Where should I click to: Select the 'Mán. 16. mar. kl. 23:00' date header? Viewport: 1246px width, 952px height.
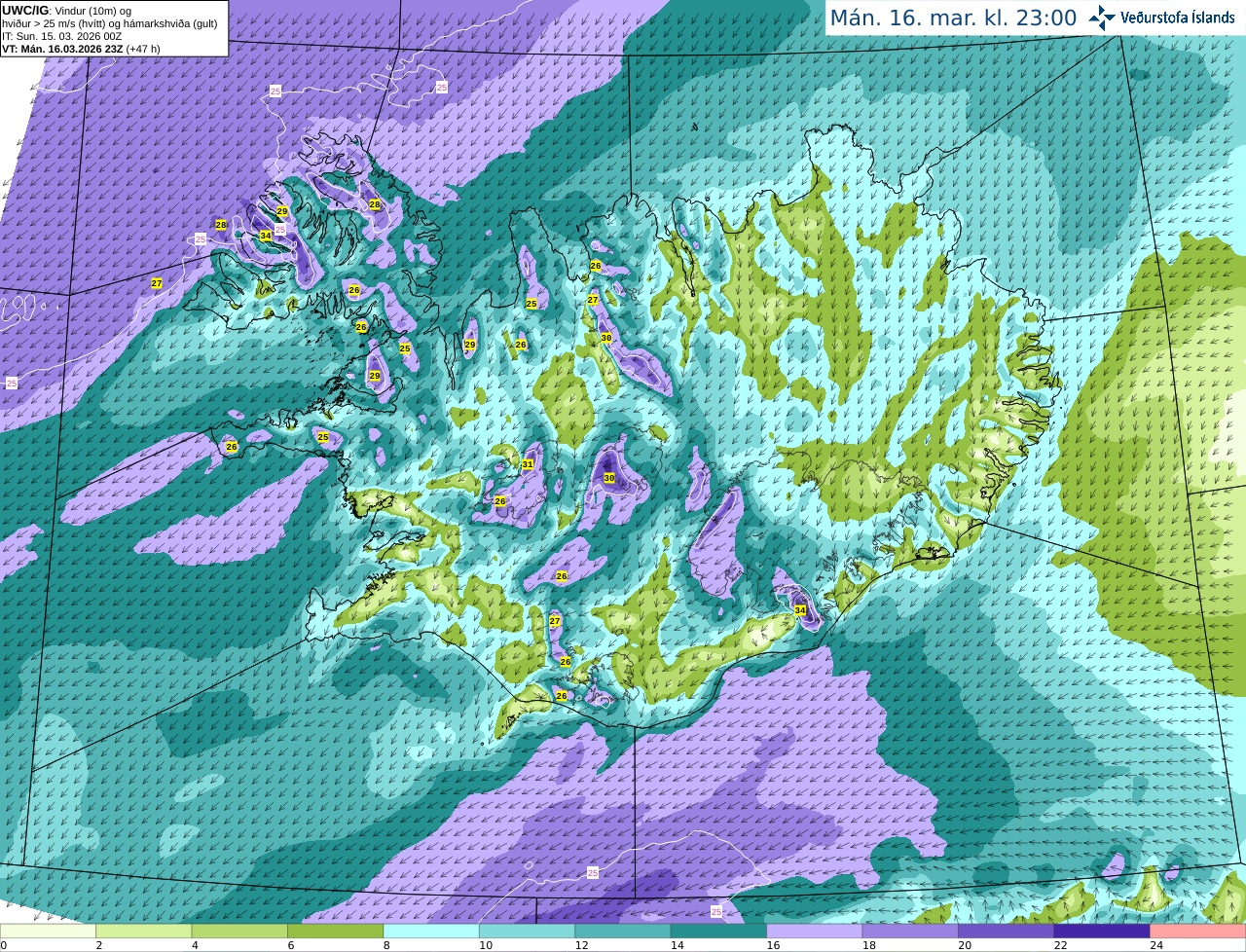[x=953, y=18]
